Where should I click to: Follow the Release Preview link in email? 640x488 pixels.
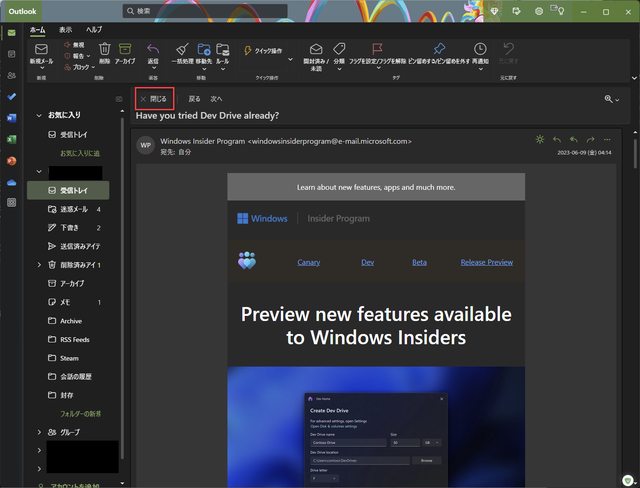tap(486, 262)
